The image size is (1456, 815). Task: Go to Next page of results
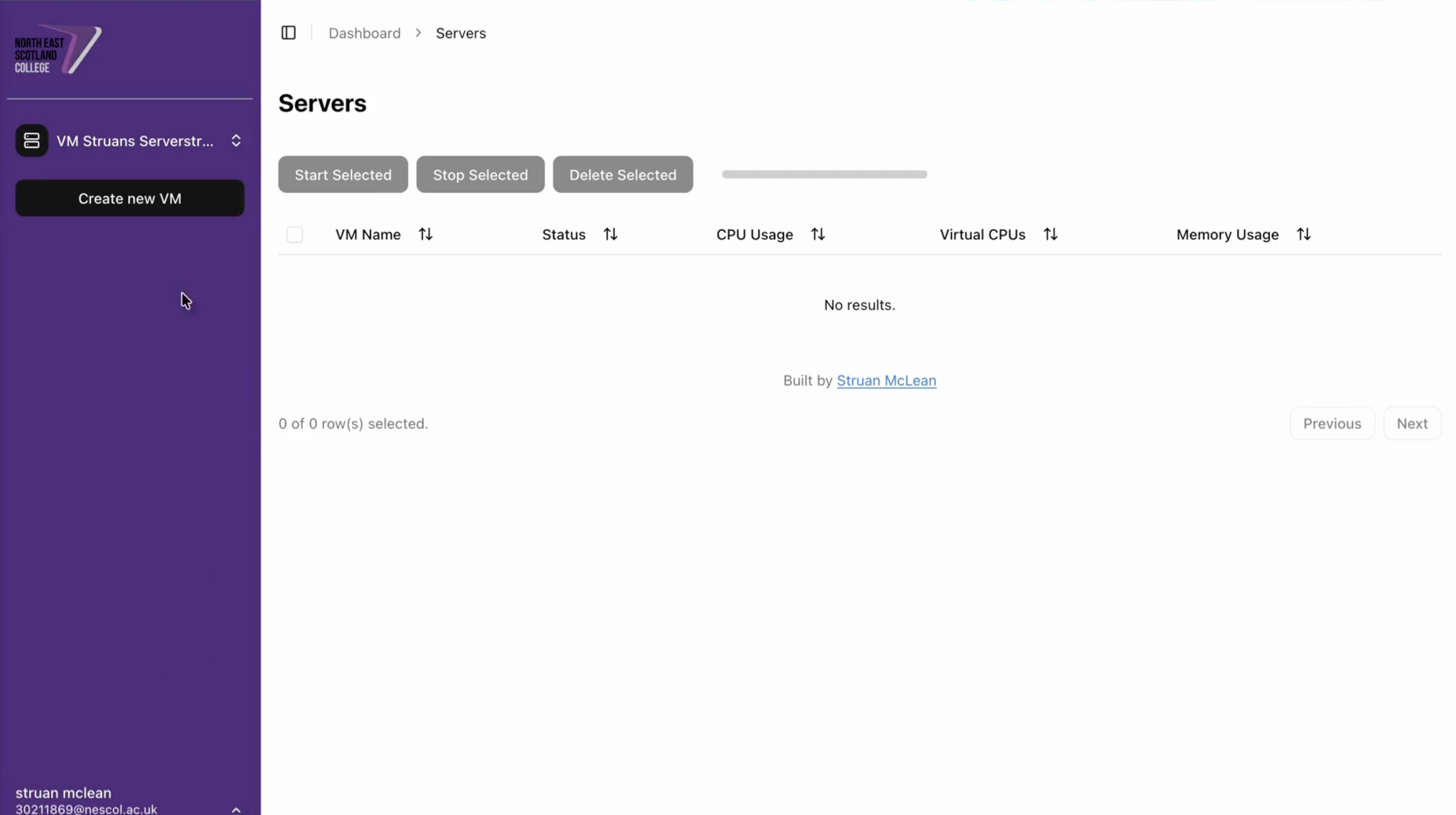coord(1412,423)
